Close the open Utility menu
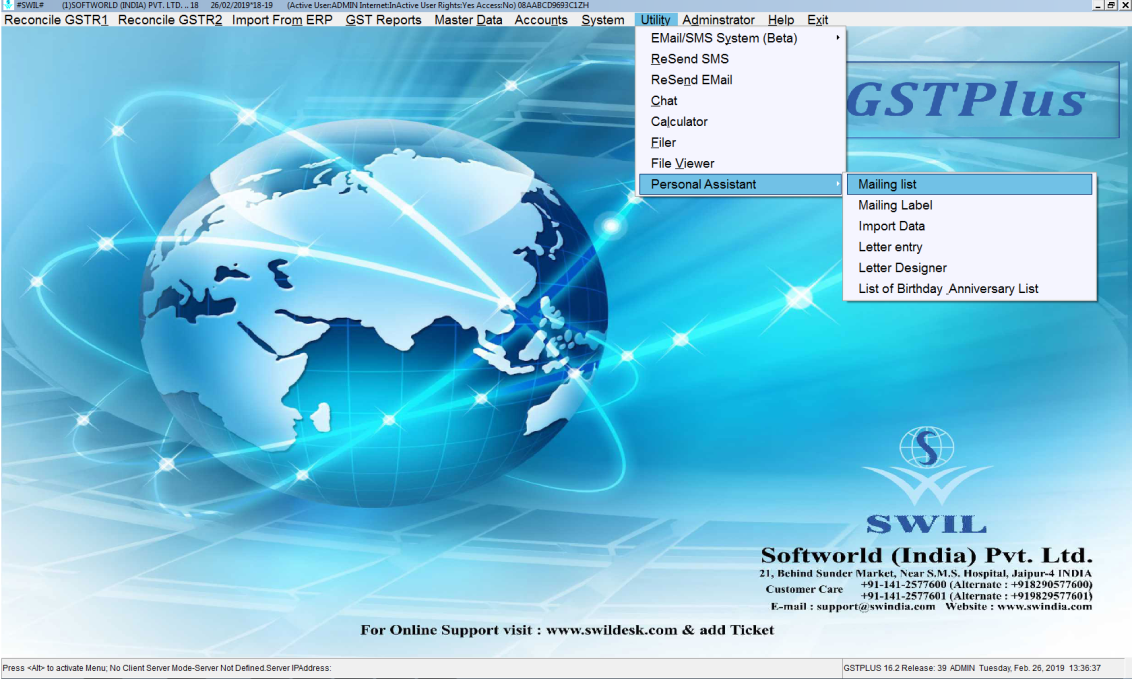 tap(656, 20)
